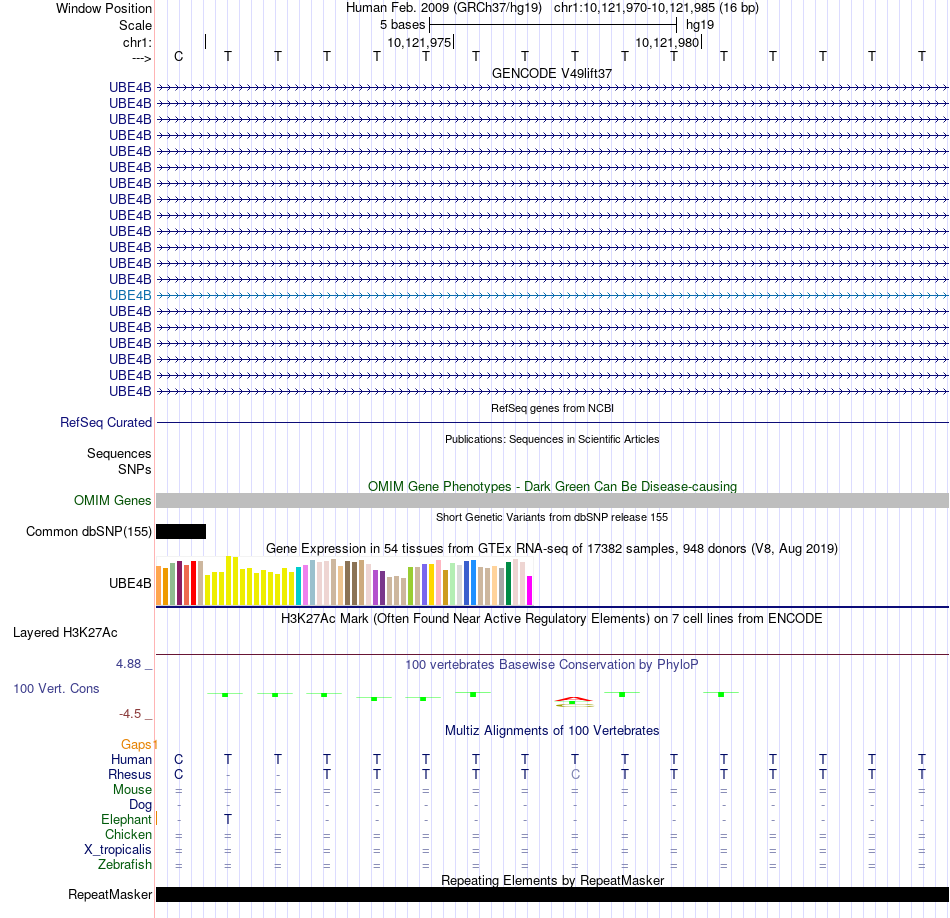Screen dimensions: 950x918
Task: Click the OMIM Genes side label
Action: [x=113, y=501]
